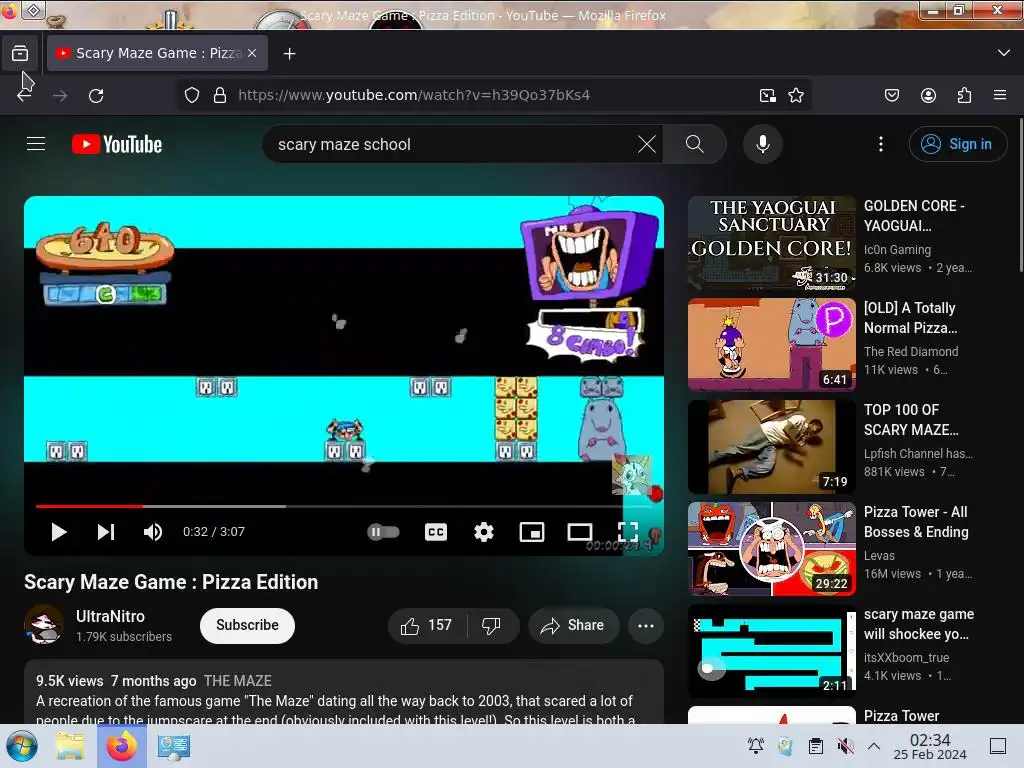Viewport: 1024px width, 768px height.
Task: Click the Firefox View icon in the tab bar
Action: [20, 53]
